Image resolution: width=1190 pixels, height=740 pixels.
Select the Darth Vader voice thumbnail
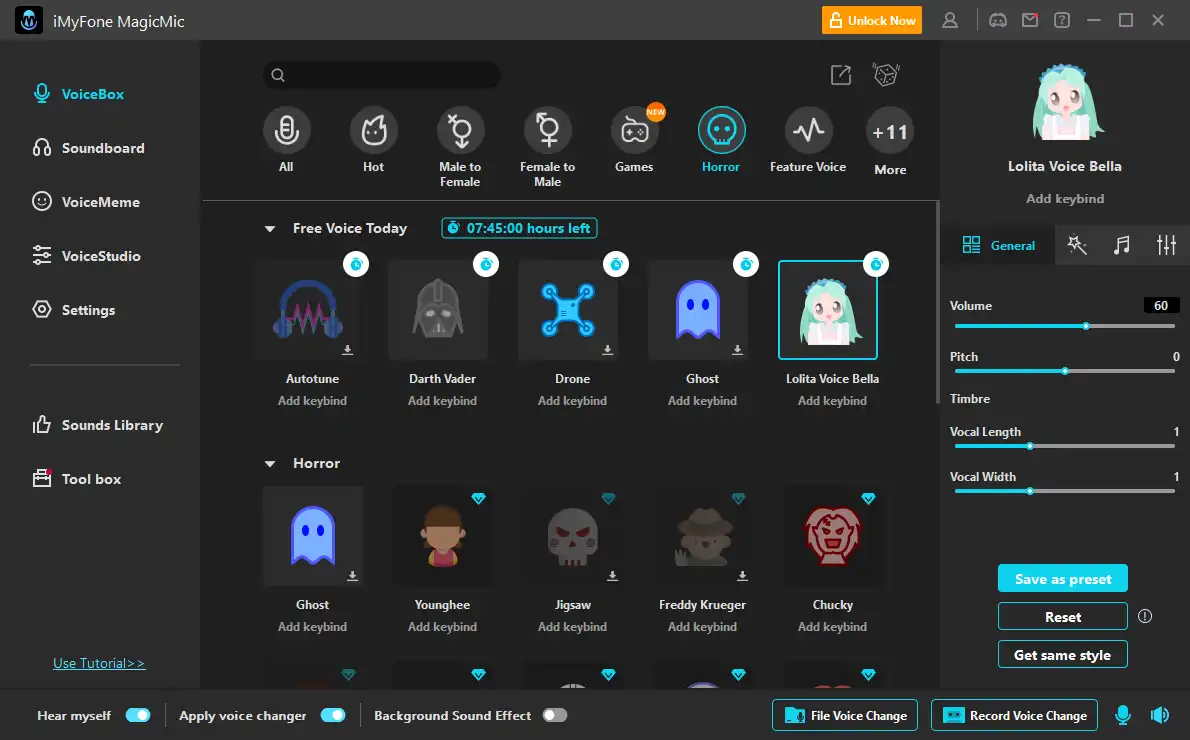coord(437,310)
